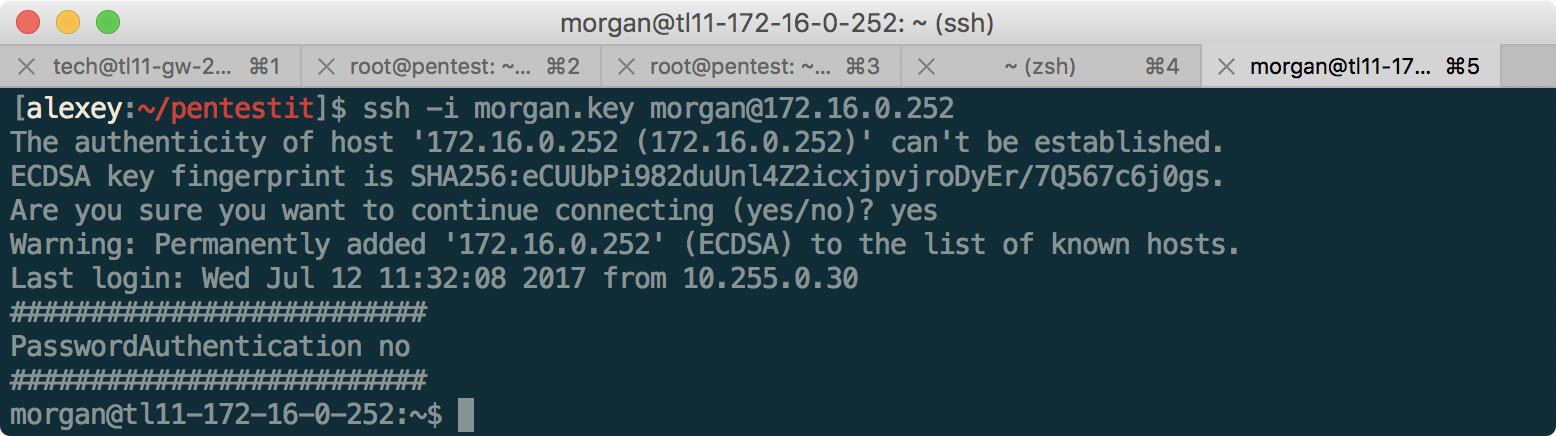This screenshot has height=436, width=1556.
Task: Switch to the root@pentest ⌘3 tab
Action: pos(740,67)
